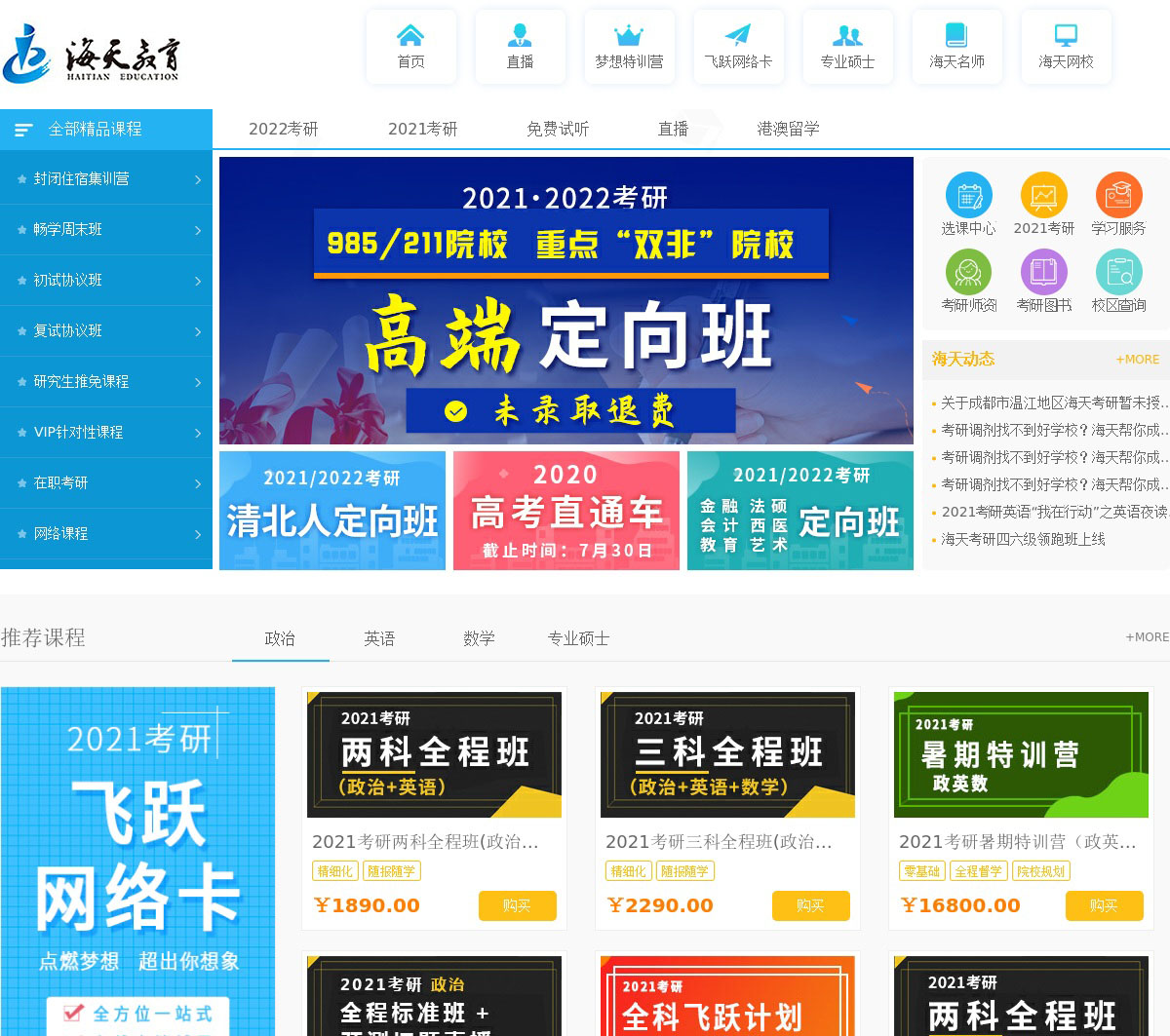
Task: Open the 全科飞跃计划 course image
Action: (x=727, y=996)
